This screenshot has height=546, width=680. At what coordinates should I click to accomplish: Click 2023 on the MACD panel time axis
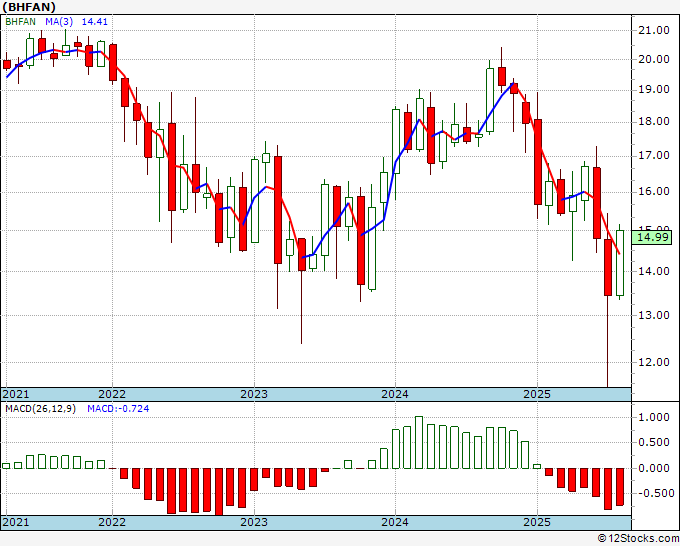254,522
